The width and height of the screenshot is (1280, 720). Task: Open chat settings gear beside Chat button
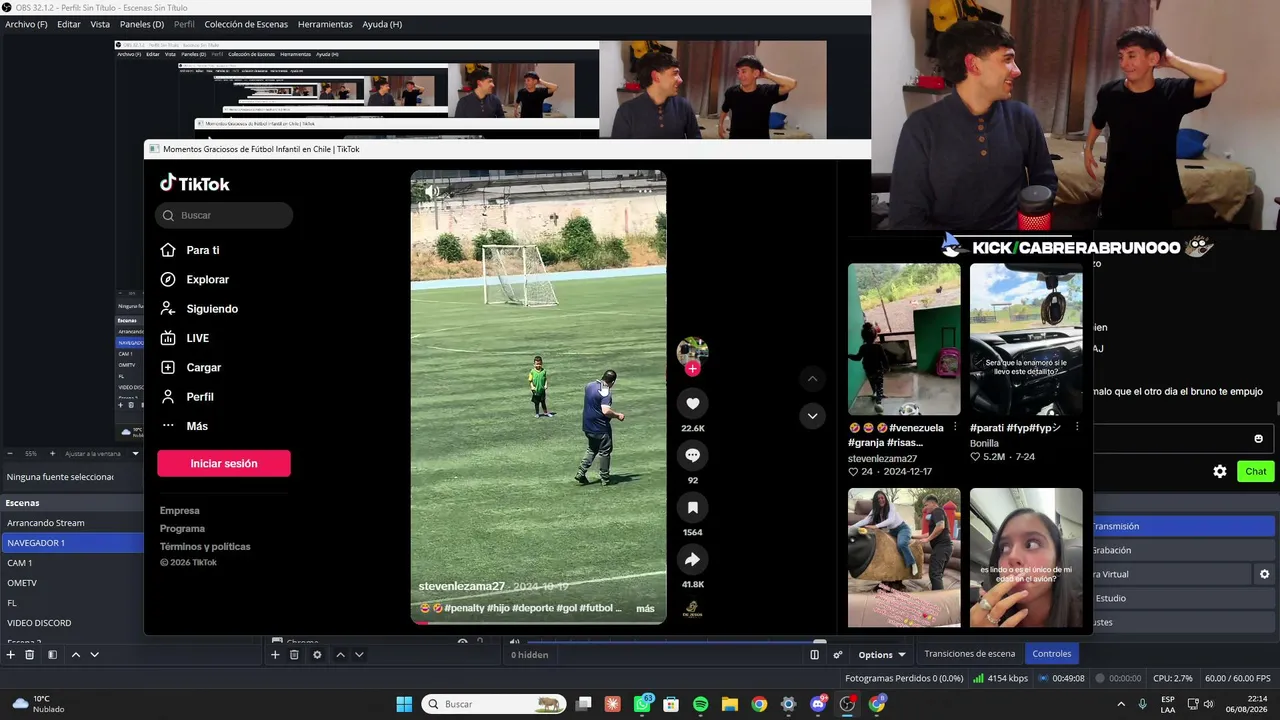pos(1220,471)
